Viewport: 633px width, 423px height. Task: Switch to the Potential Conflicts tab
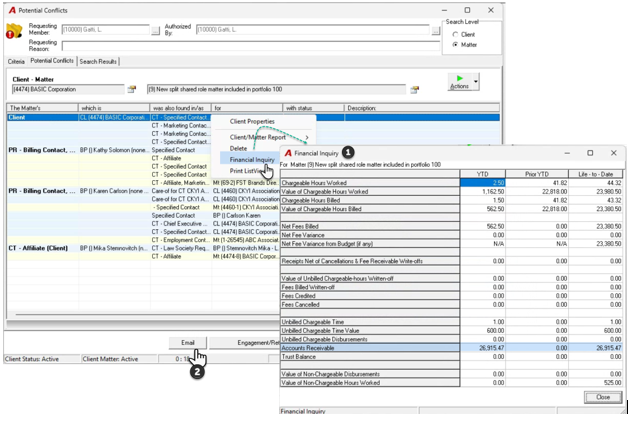click(52, 61)
